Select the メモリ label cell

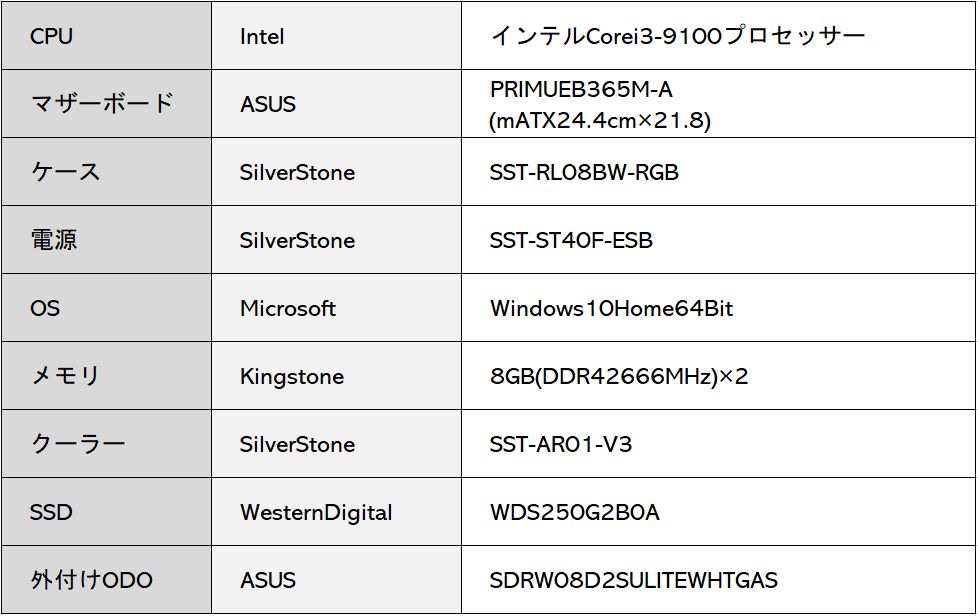pyautogui.click(x=106, y=375)
